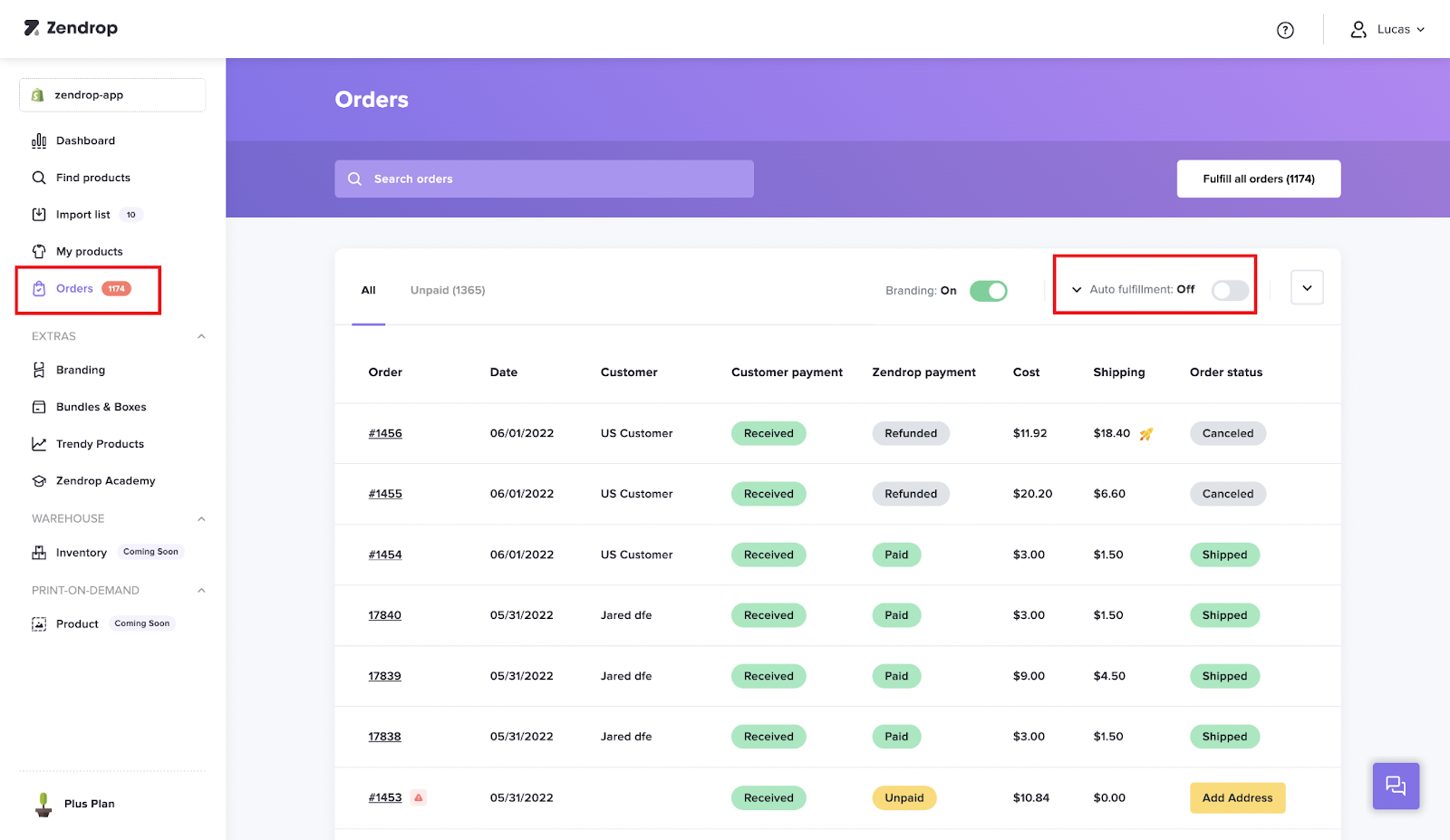Click the Customer payment column header
Viewport: 1450px width, 840px height.
pyautogui.click(x=787, y=372)
